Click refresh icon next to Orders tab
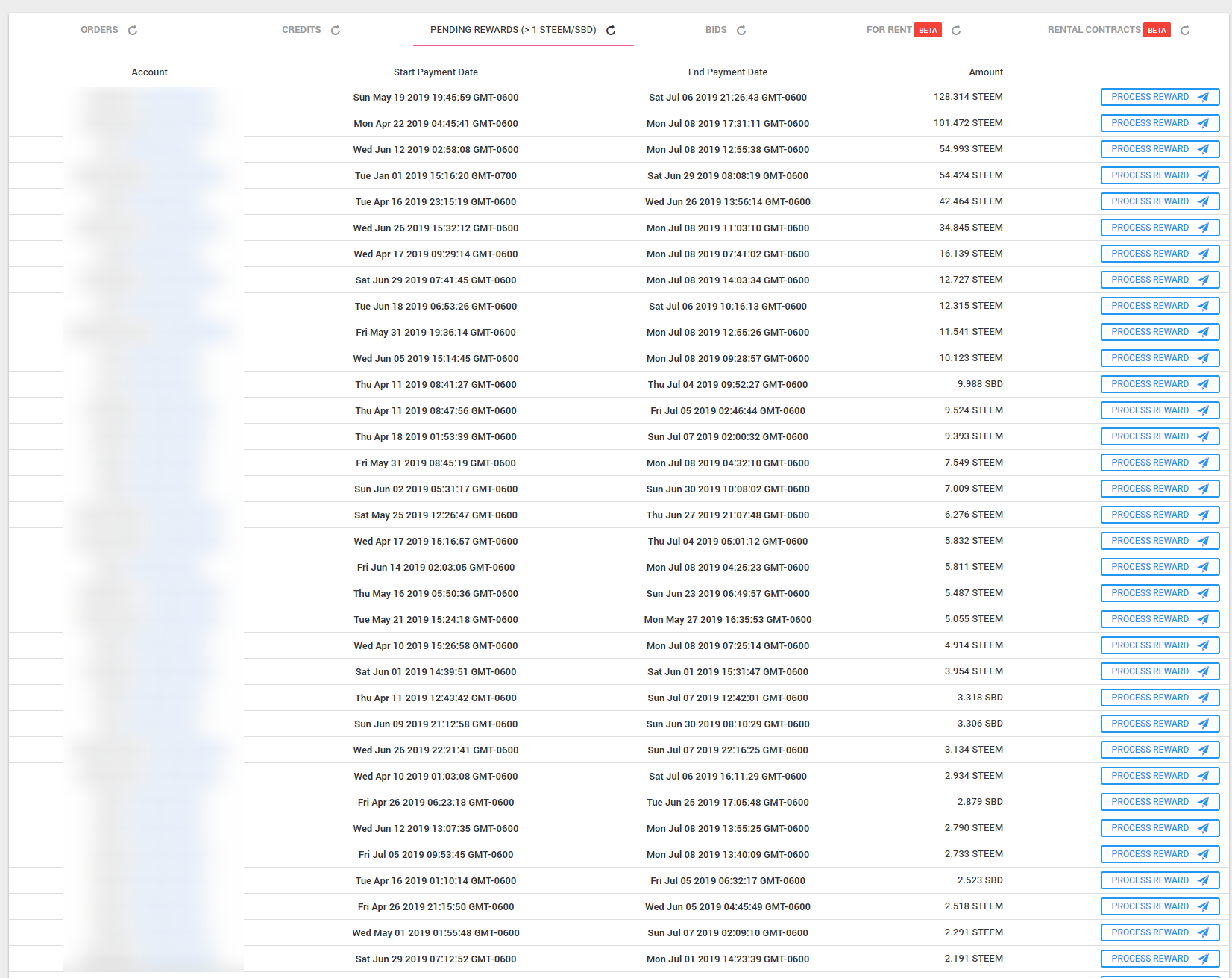Image resolution: width=1232 pixels, height=978 pixels. pos(133,31)
